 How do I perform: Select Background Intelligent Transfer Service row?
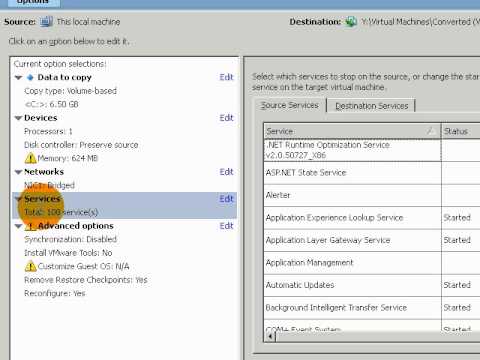click(372, 308)
